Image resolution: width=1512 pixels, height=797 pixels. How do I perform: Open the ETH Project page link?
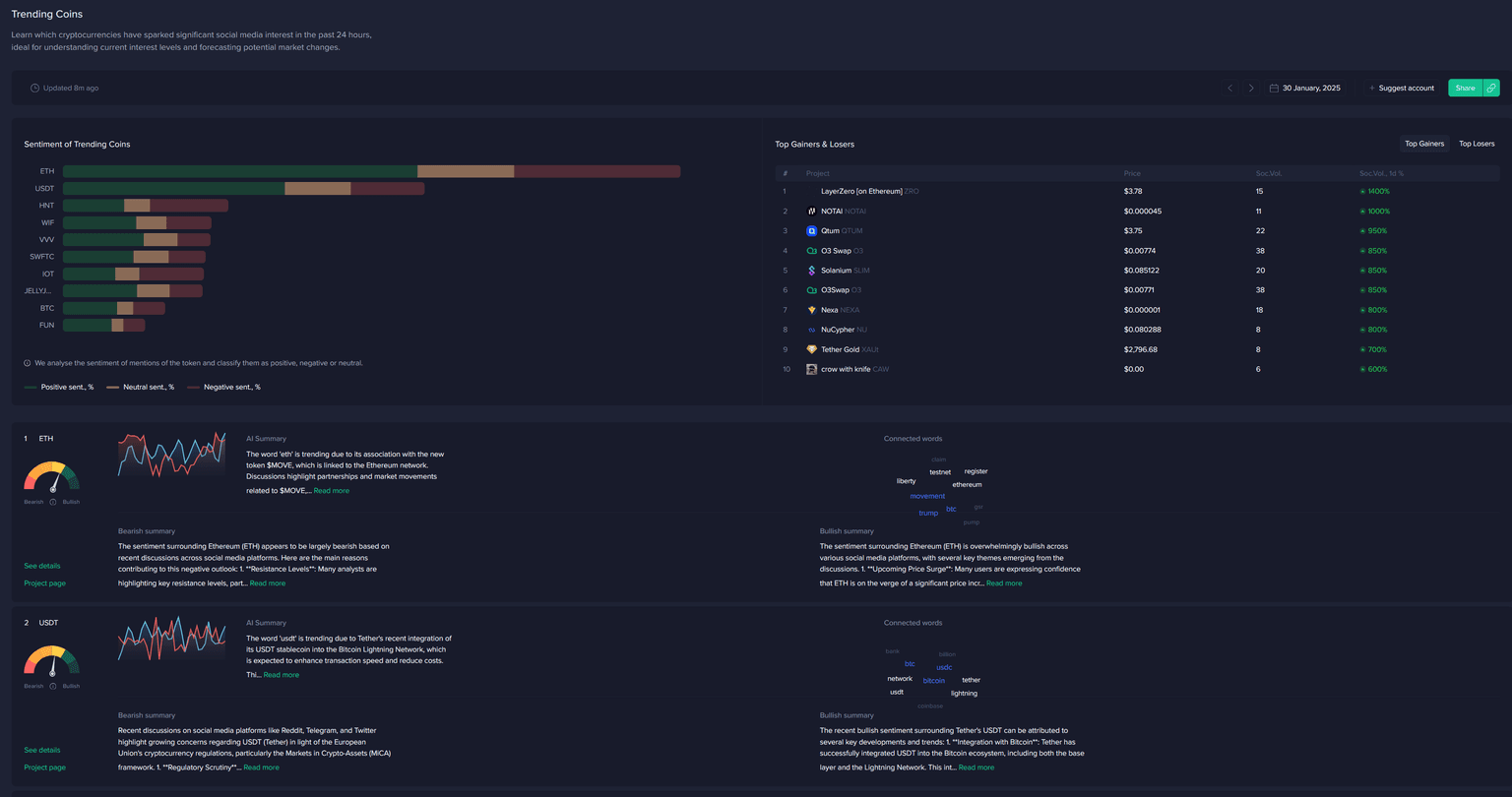44,583
